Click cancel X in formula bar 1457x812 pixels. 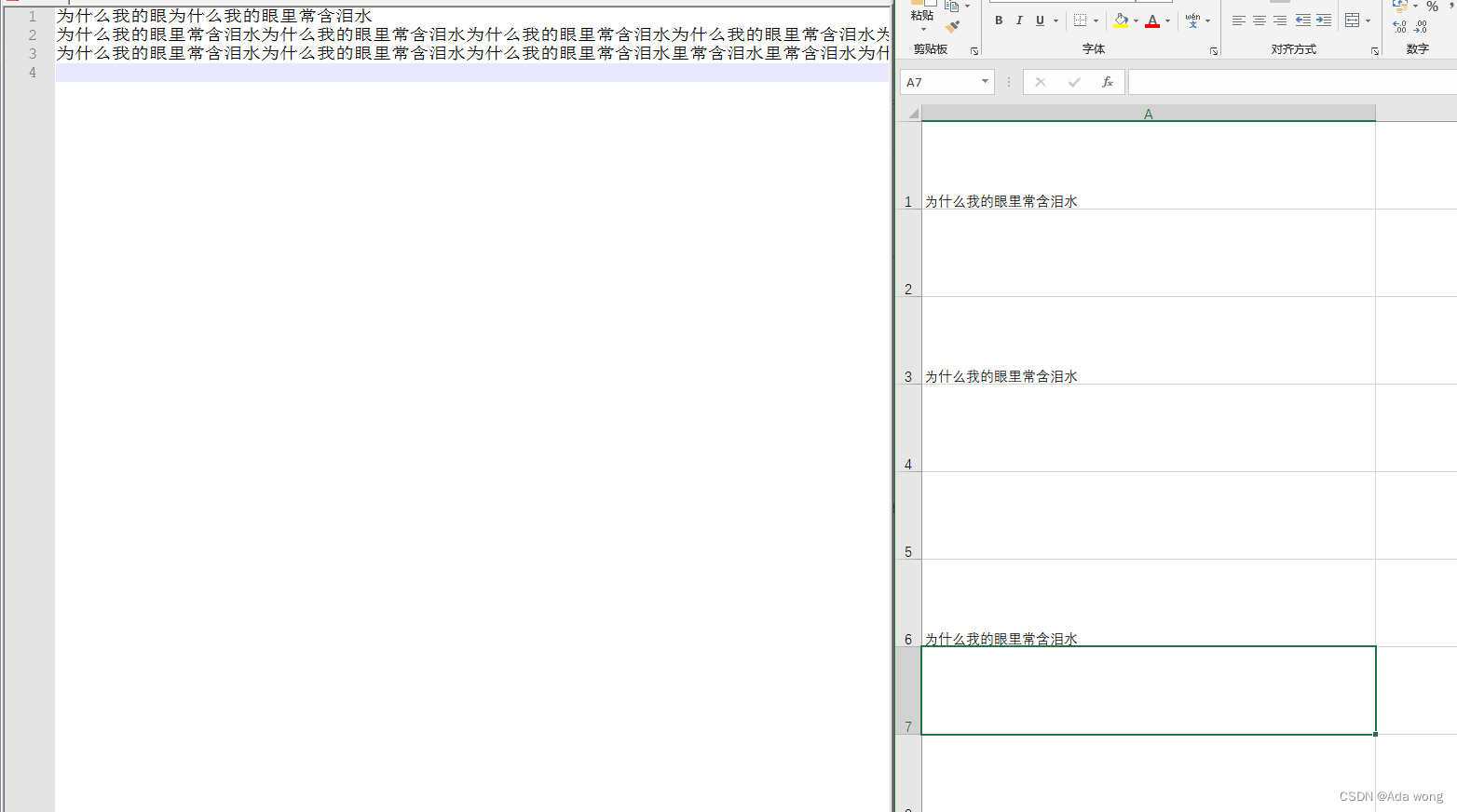coord(1041,82)
